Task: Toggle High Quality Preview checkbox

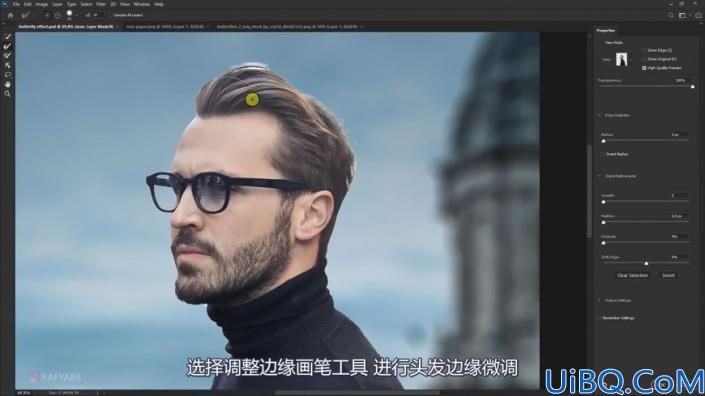Action: pyautogui.click(x=644, y=68)
